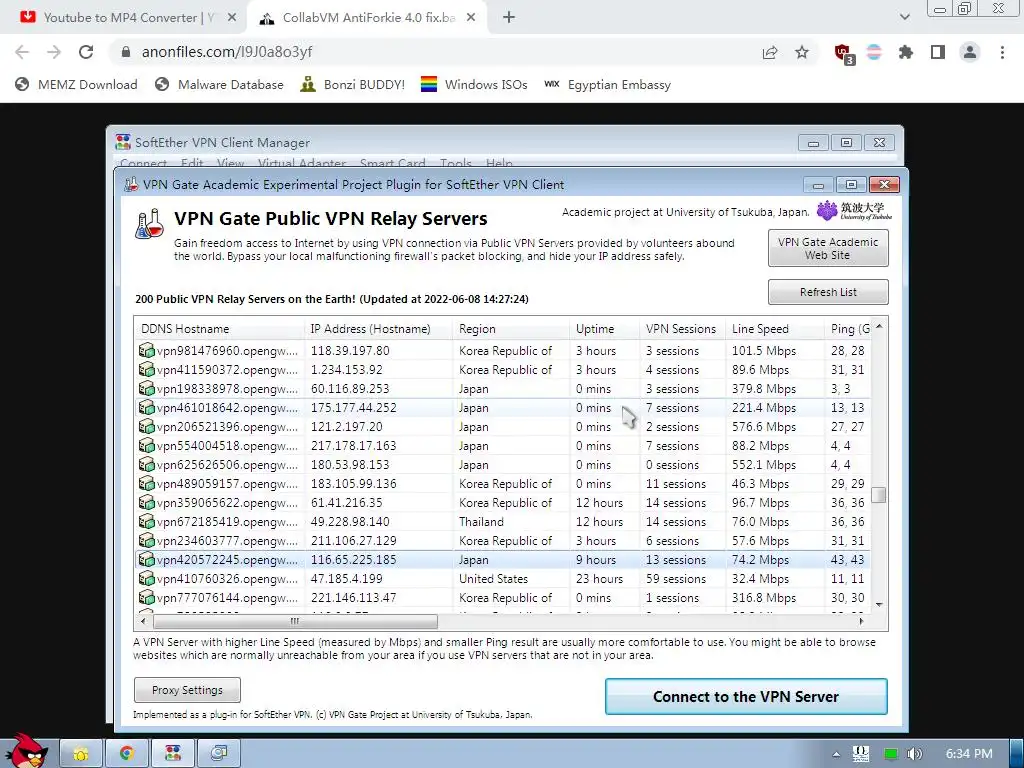1024x768 pixels.
Task: Open the Chrome profile avatar icon
Action: coord(970,52)
